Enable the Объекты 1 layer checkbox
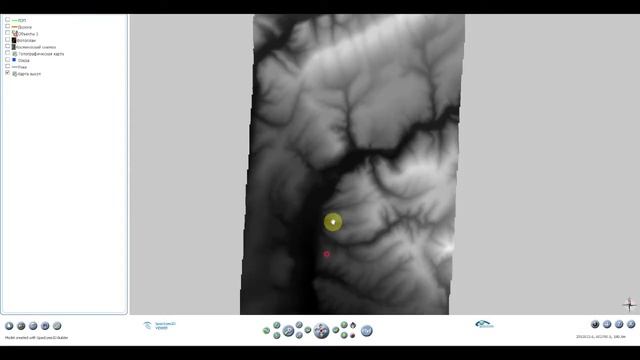Image resolution: width=640 pixels, height=360 pixels. (7, 33)
